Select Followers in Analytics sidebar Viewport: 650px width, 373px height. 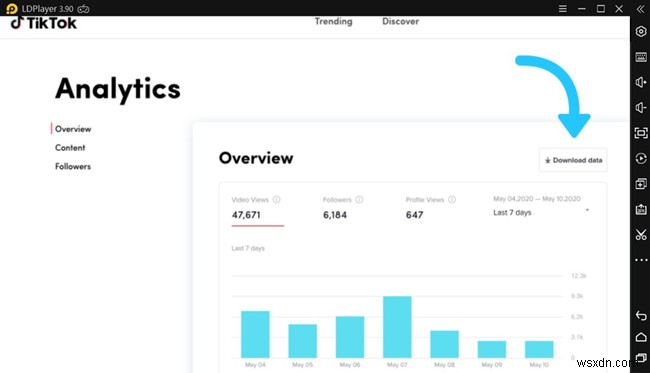pyautogui.click(x=73, y=166)
